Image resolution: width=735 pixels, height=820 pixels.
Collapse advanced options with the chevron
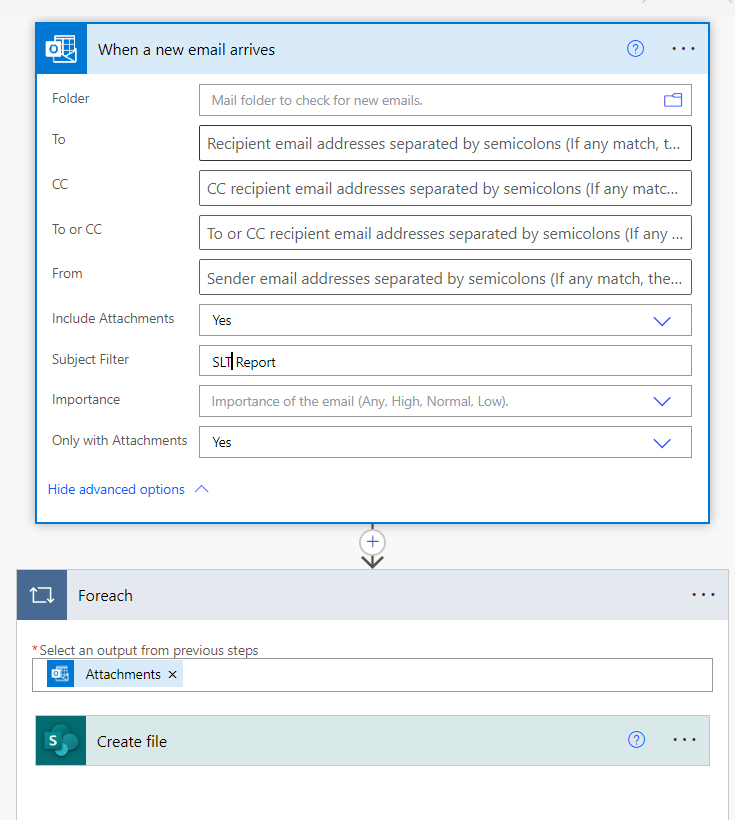(x=201, y=489)
